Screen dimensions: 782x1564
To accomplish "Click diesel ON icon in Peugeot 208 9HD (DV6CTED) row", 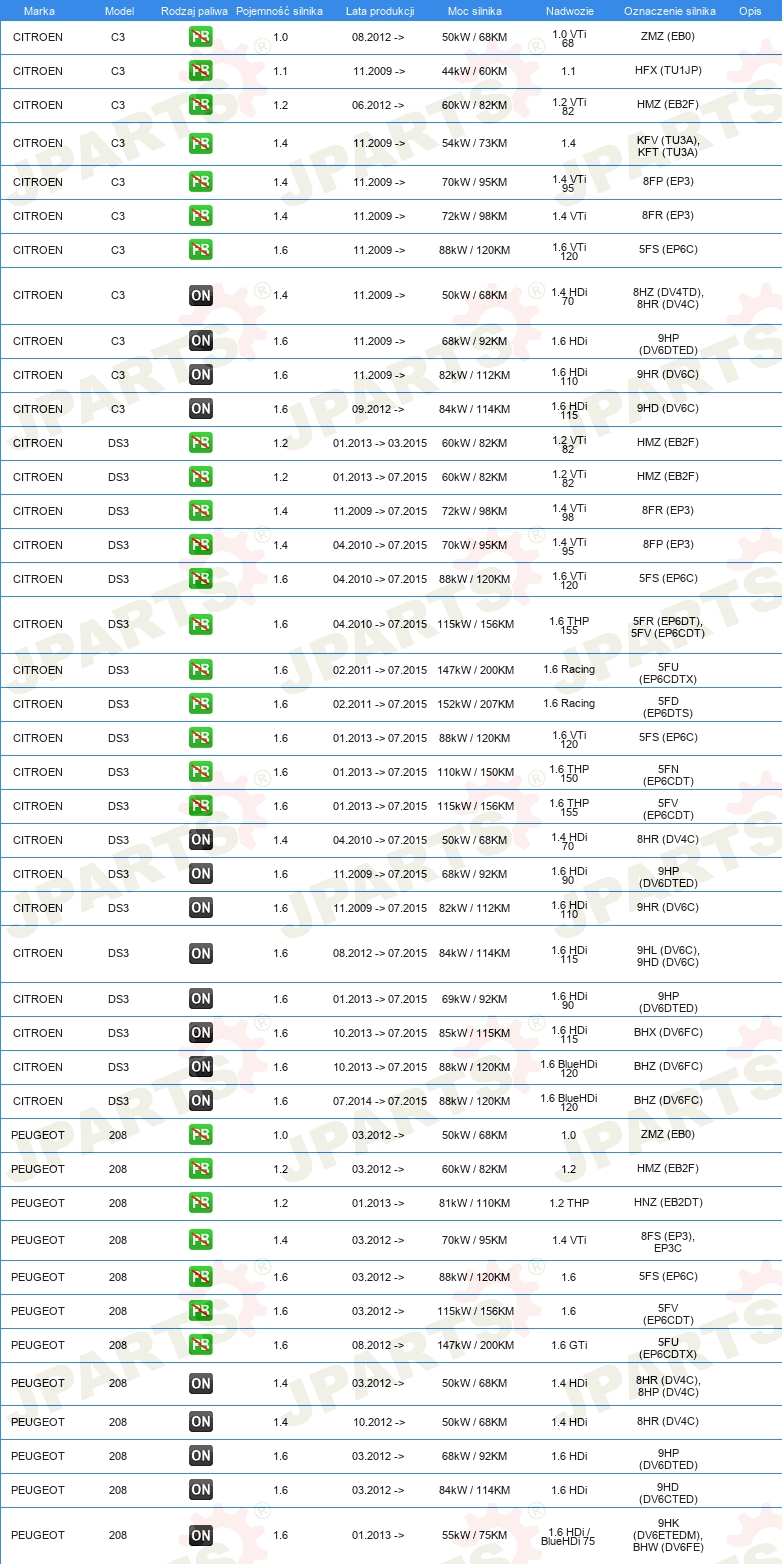I will coord(201,1490).
